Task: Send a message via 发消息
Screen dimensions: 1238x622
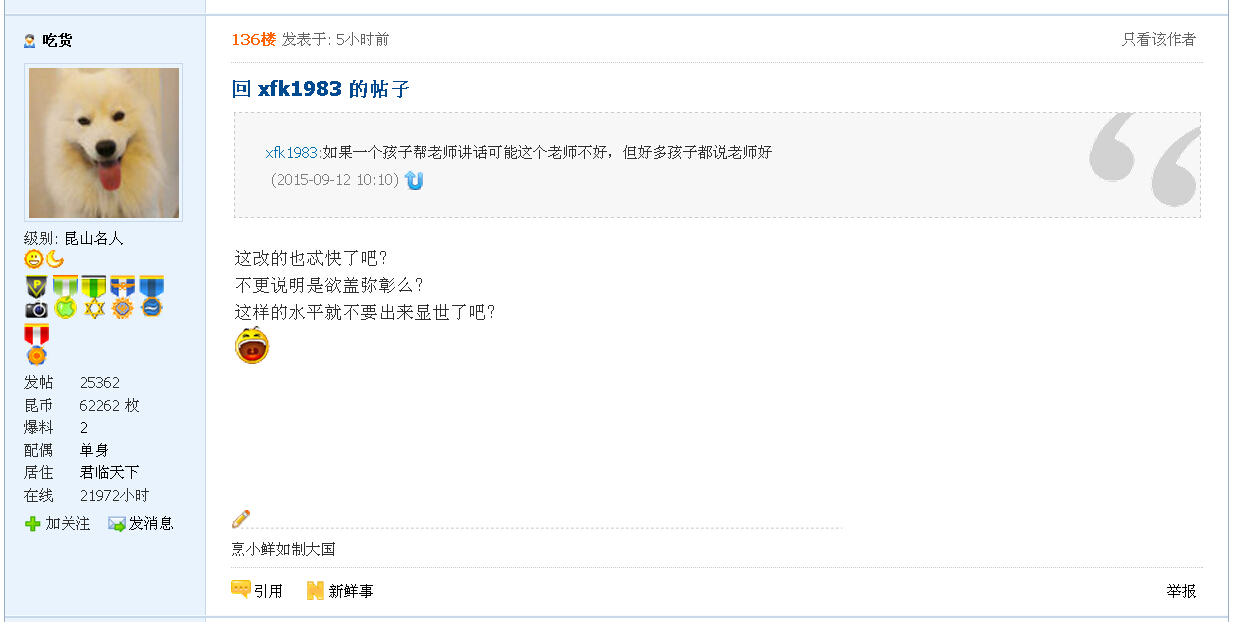Action: [x=141, y=523]
